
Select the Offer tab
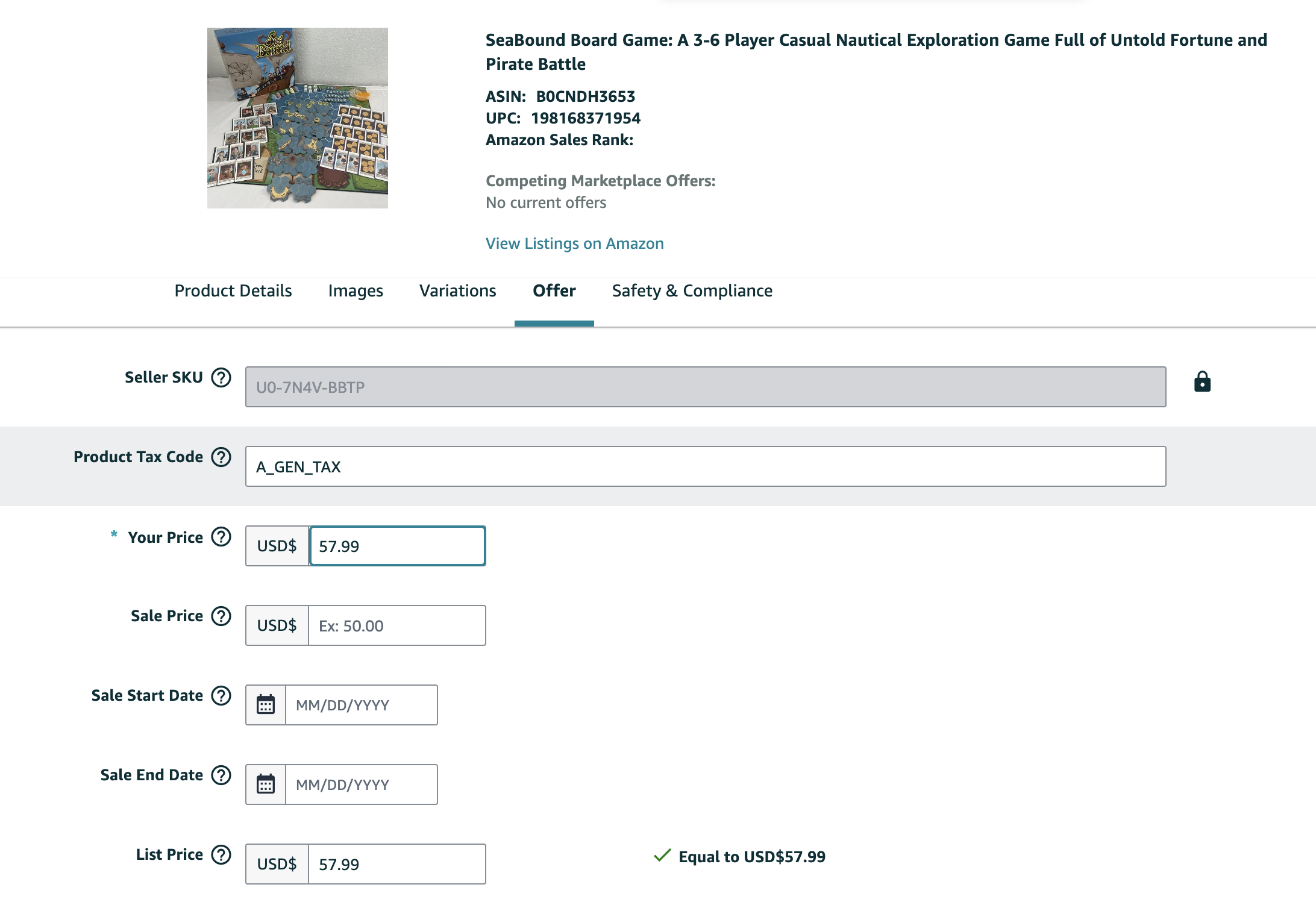coord(554,290)
